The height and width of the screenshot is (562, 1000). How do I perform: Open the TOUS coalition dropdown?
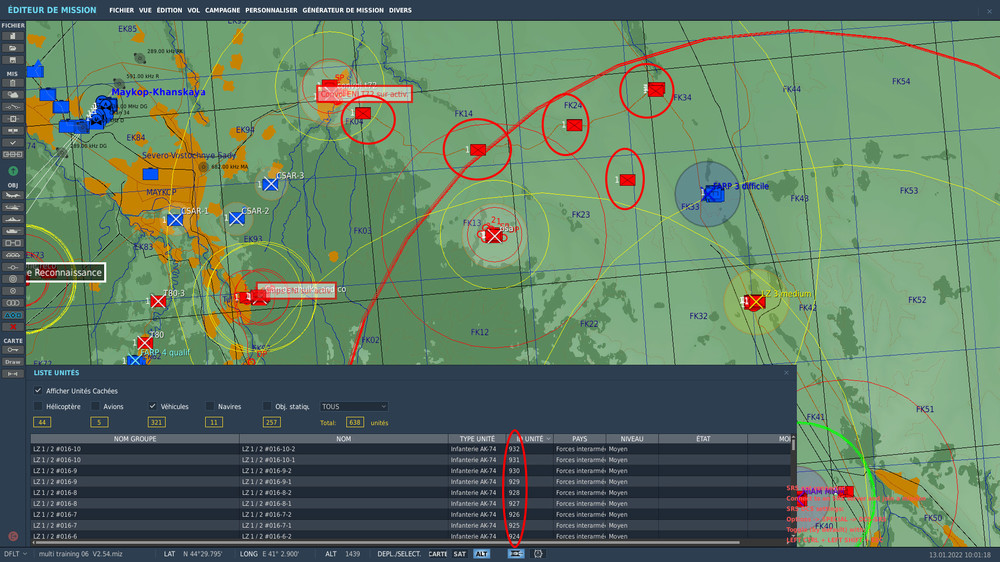353,407
